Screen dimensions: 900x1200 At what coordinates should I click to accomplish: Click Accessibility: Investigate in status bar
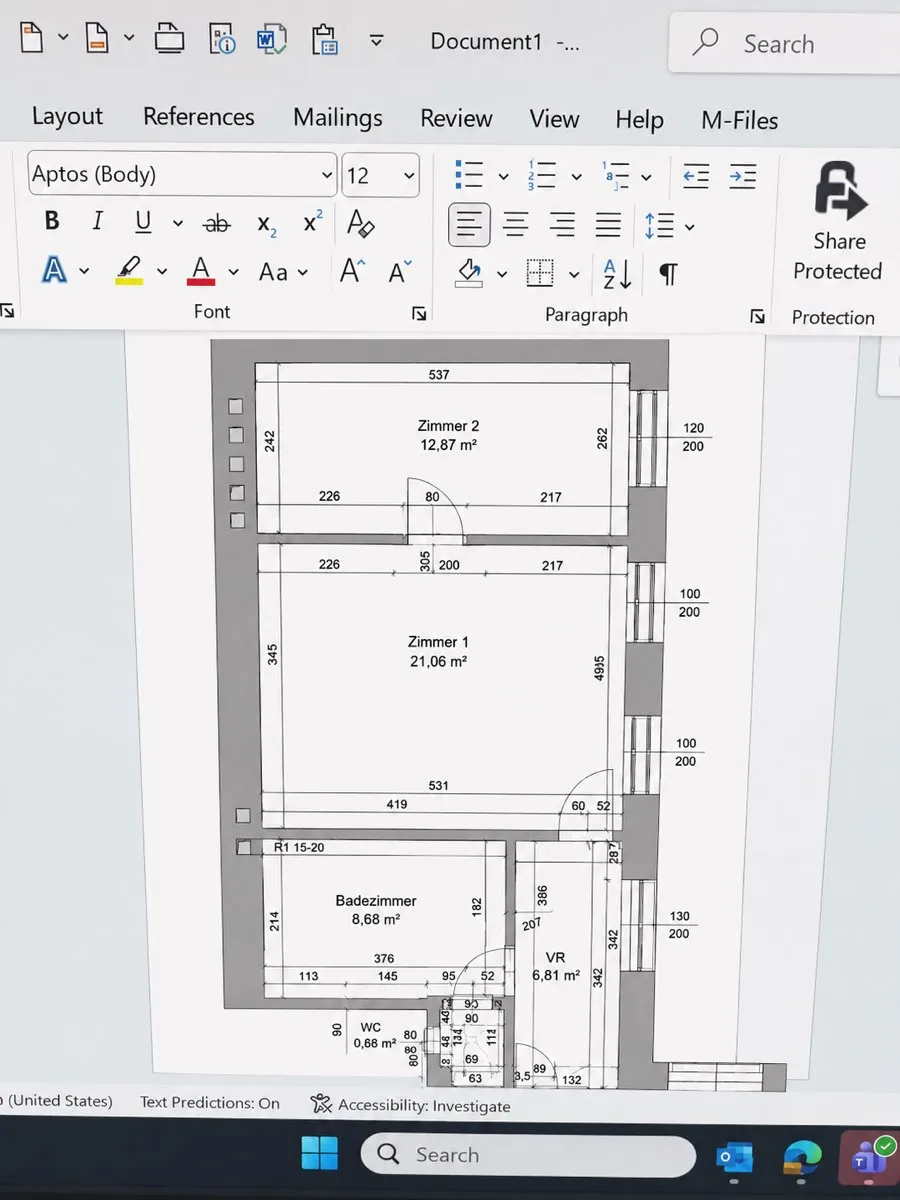pyautogui.click(x=411, y=1105)
